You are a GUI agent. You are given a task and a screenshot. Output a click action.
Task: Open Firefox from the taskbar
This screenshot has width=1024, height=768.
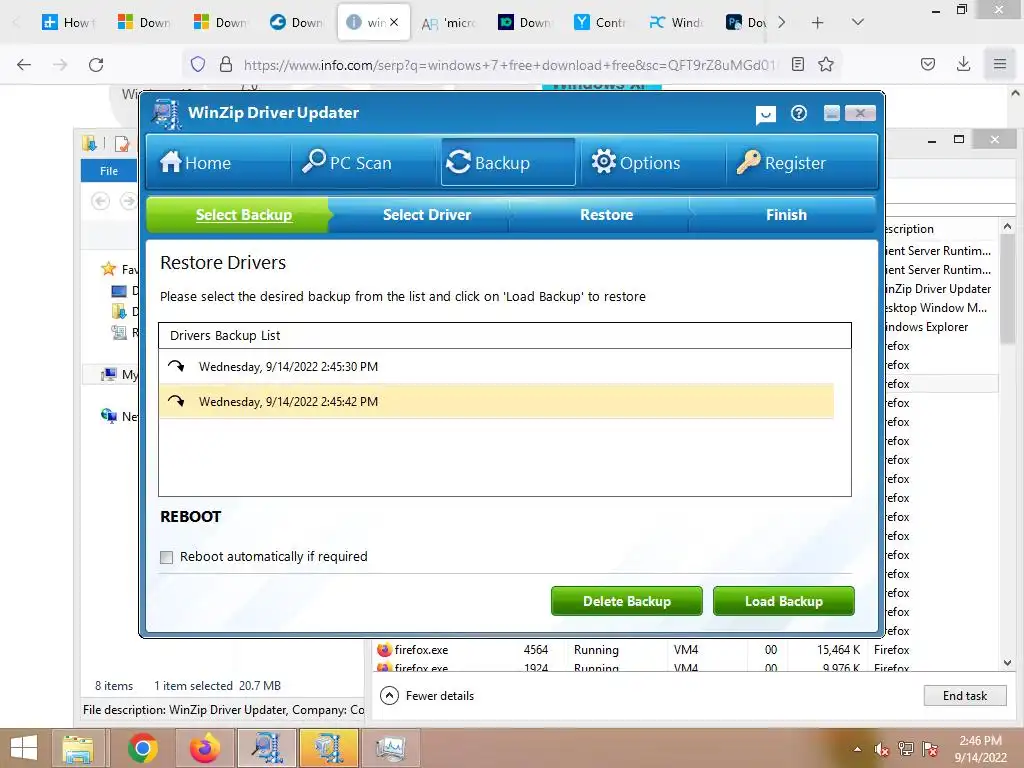tap(204, 748)
